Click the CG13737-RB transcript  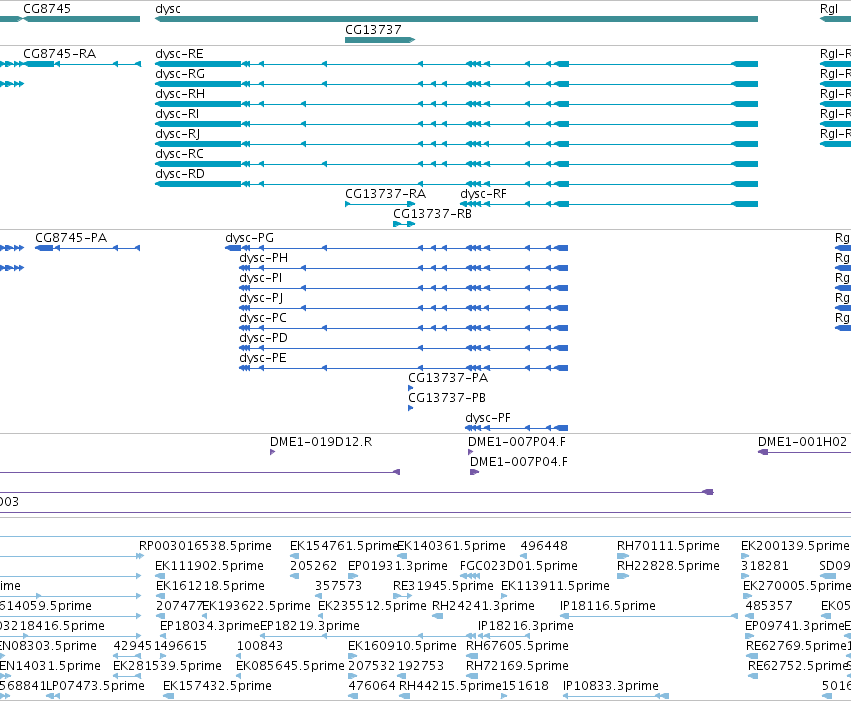pos(404,224)
